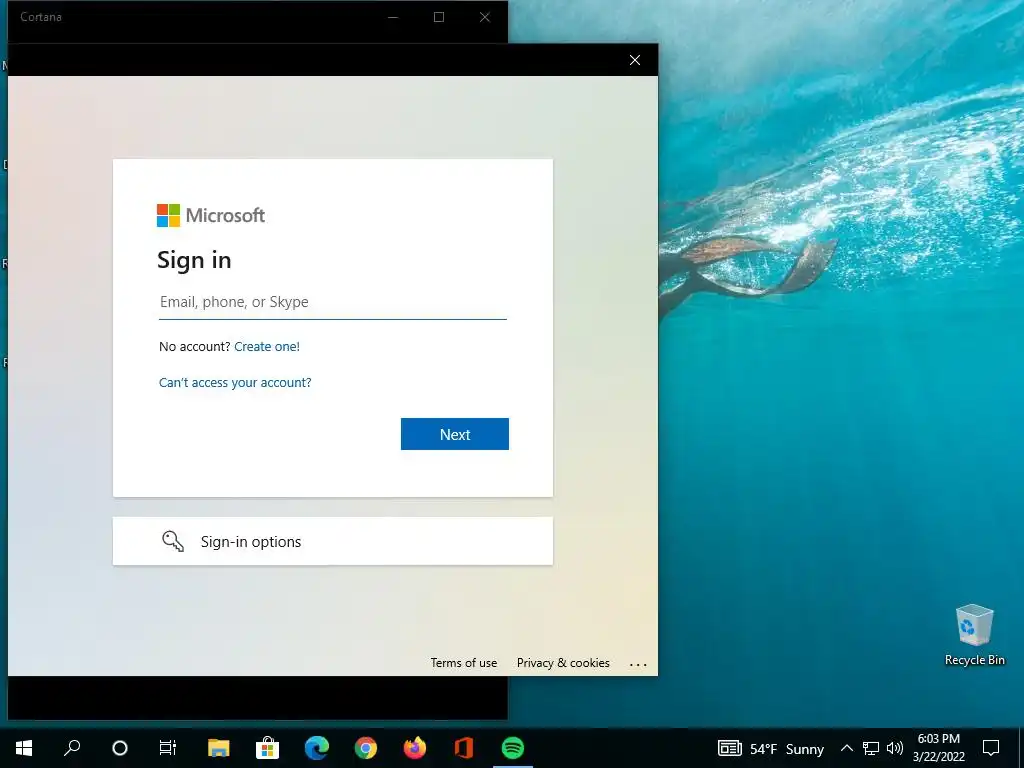Open Task View on the taskbar
Screen dimensions: 1024x768
[168, 748]
